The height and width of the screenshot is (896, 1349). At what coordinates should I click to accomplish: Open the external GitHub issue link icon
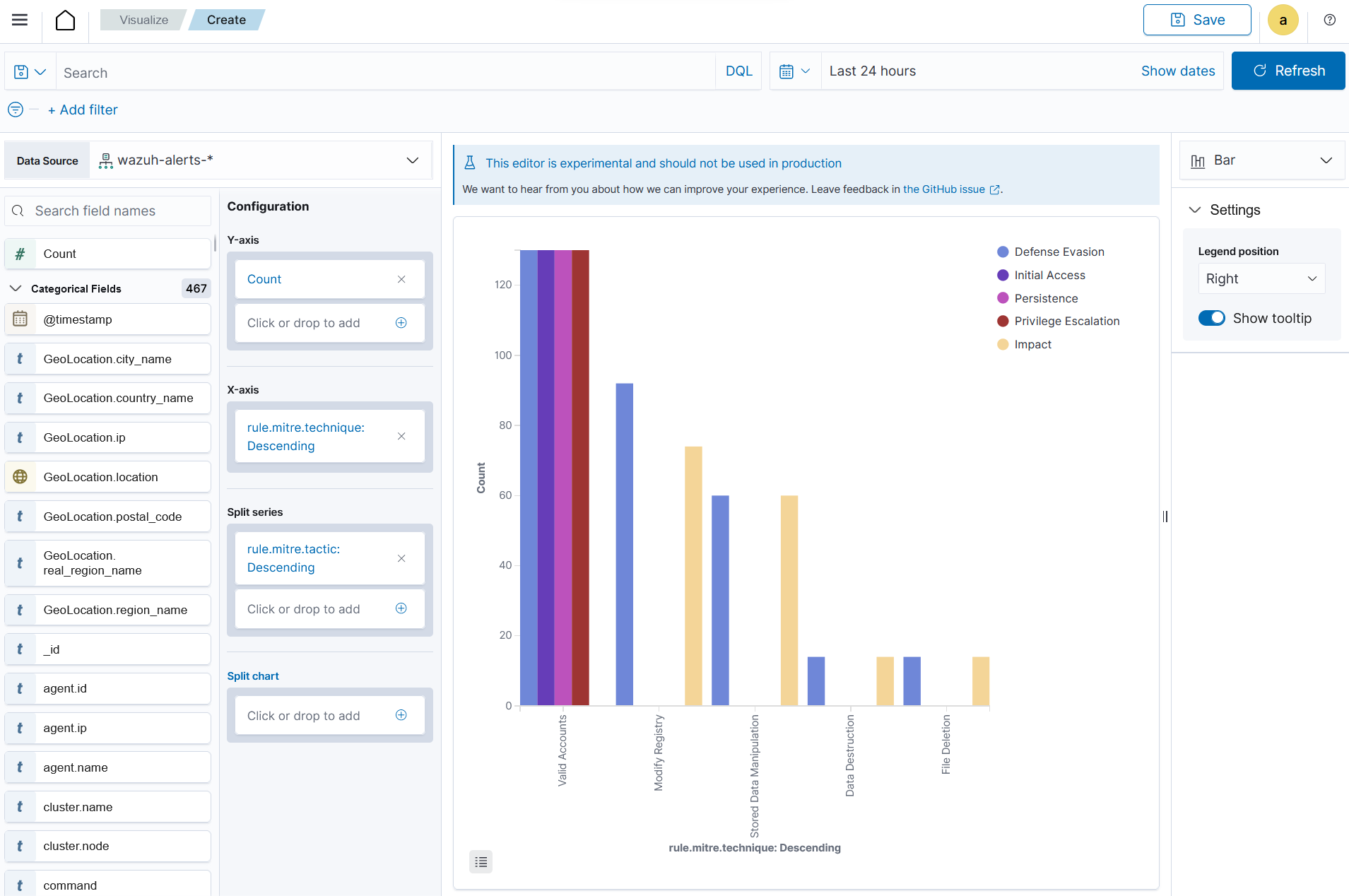coord(994,189)
